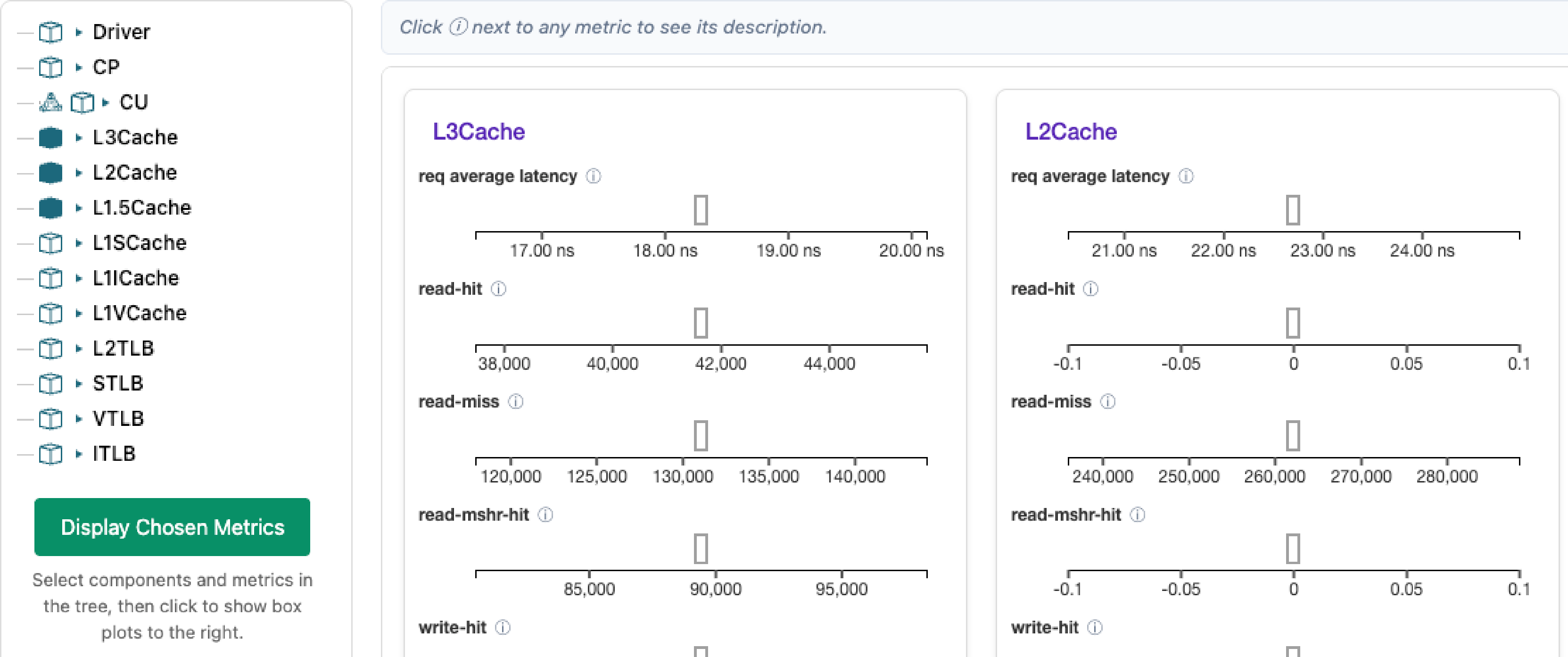Deselect the filled L3Cache cube checkbox
This screenshot has height=657, width=1568.
click(x=50, y=138)
